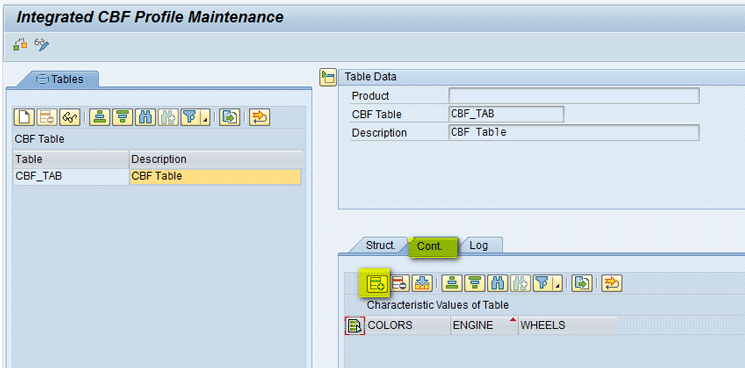
Task: Click the export icon in the Cont. toolbar
Action: (x=581, y=283)
